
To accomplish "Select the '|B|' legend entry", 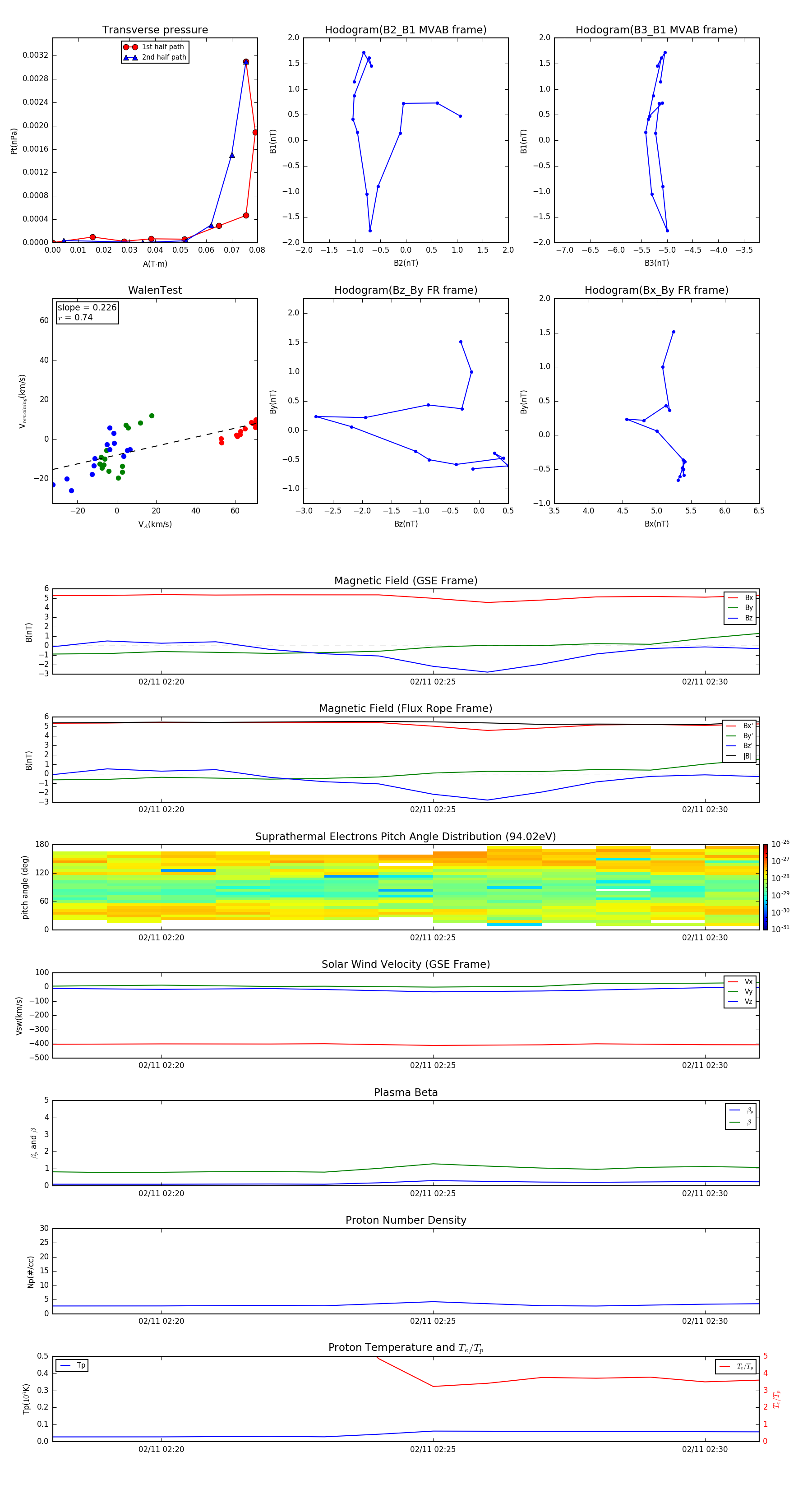I will (x=740, y=756).
